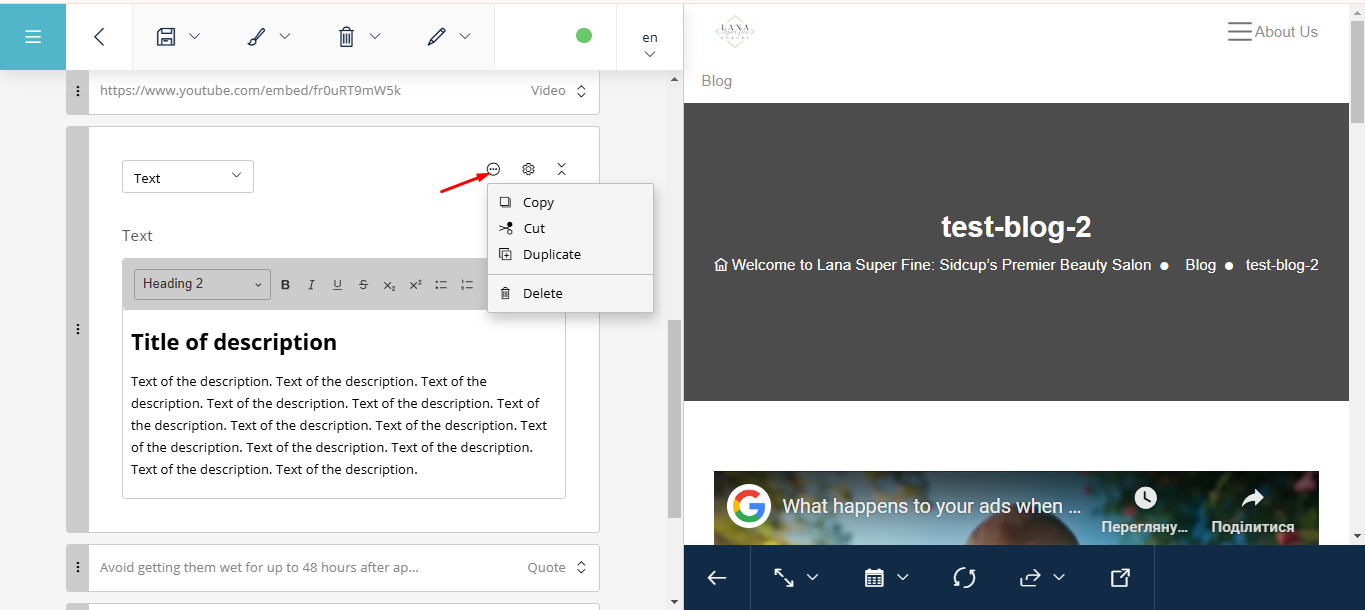Click About Us in the site header

[1285, 32]
